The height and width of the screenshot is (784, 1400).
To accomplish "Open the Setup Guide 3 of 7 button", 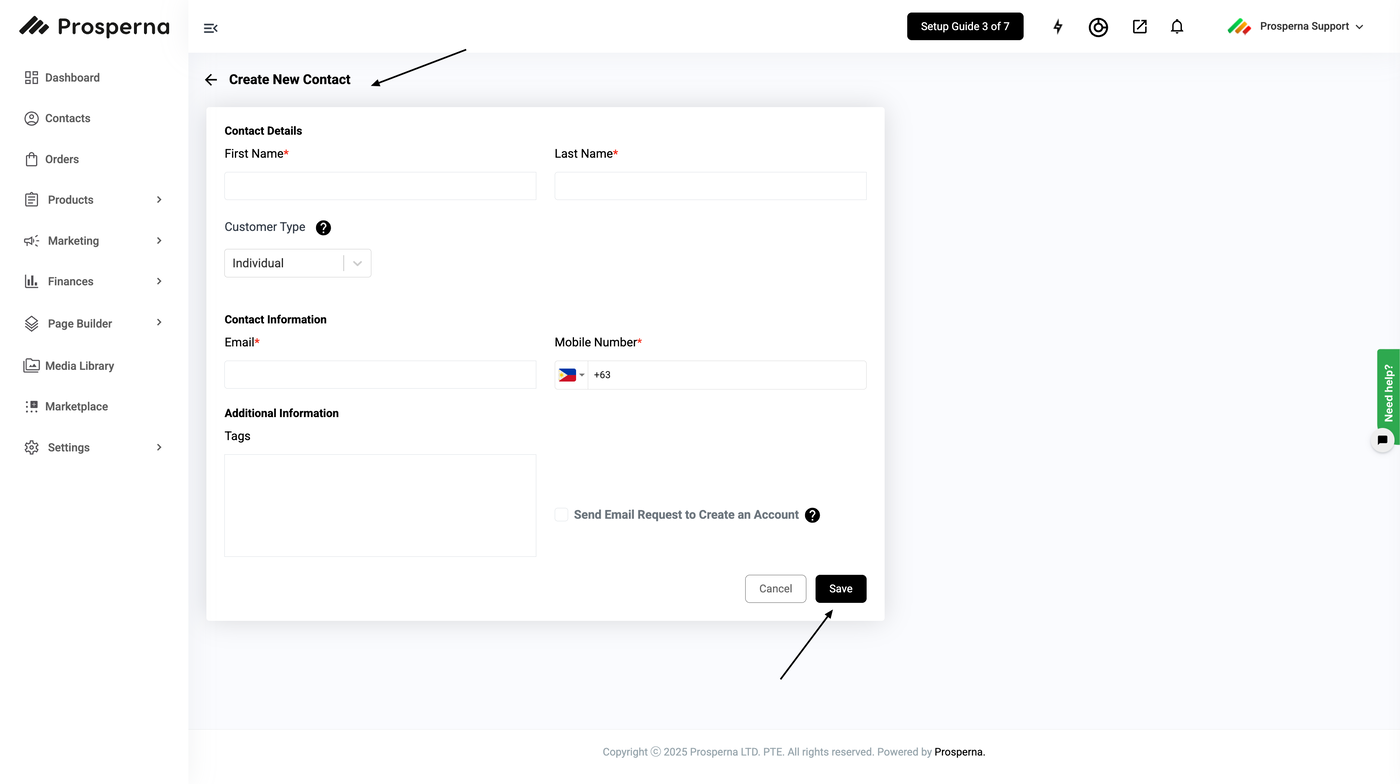I will [x=965, y=27].
